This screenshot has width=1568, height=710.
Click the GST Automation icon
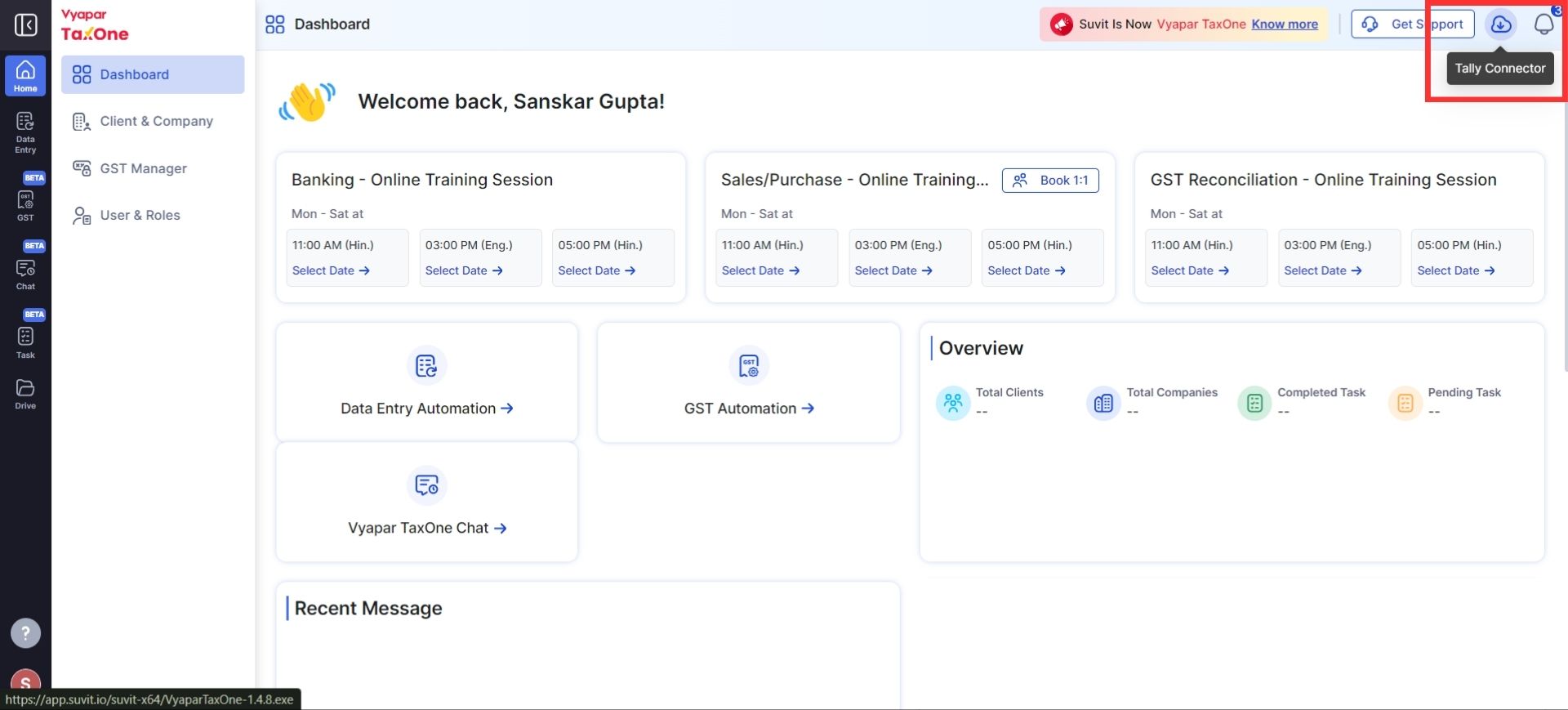(x=749, y=365)
